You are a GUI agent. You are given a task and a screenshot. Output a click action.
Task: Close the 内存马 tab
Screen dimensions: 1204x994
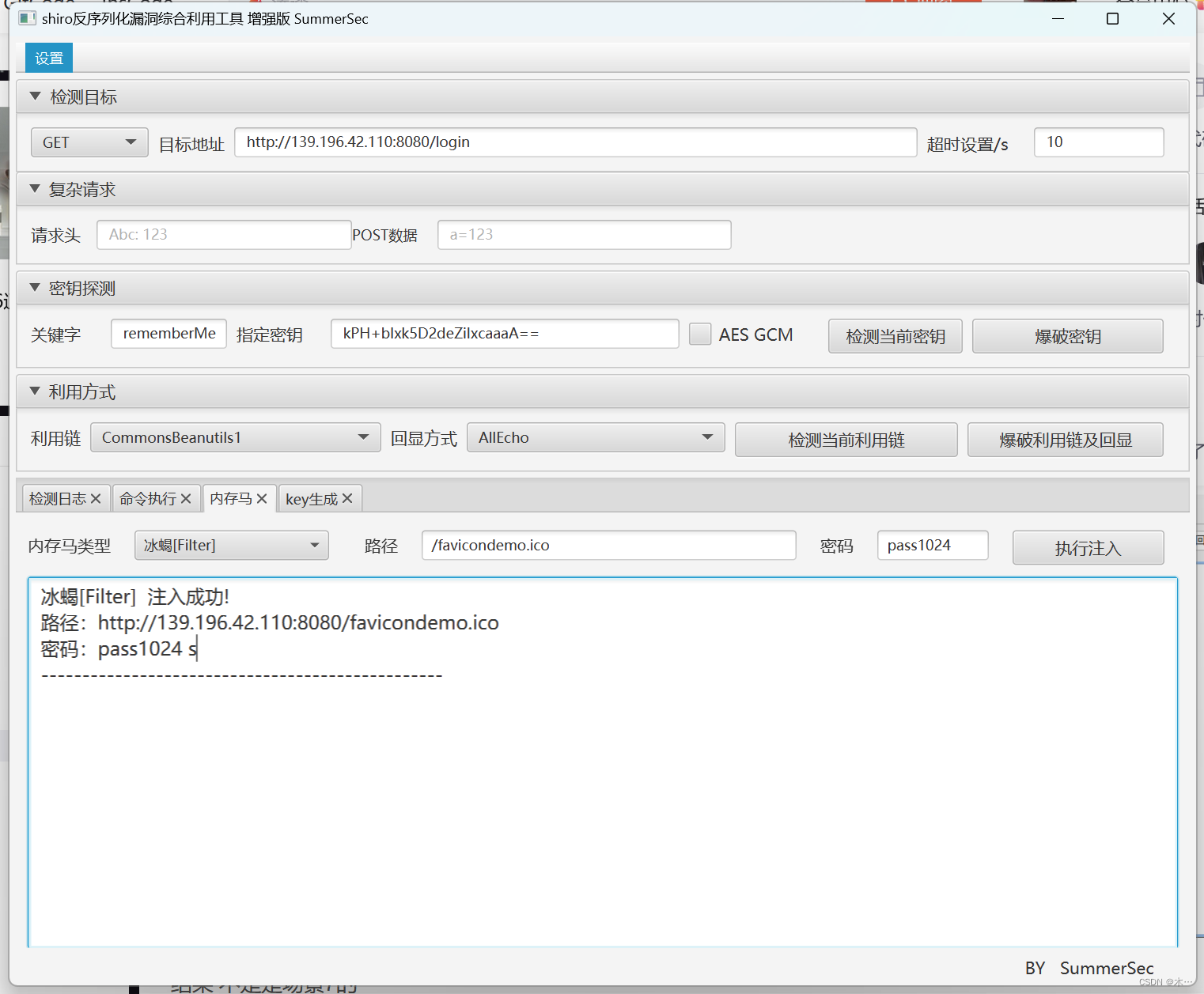(262, 499)
